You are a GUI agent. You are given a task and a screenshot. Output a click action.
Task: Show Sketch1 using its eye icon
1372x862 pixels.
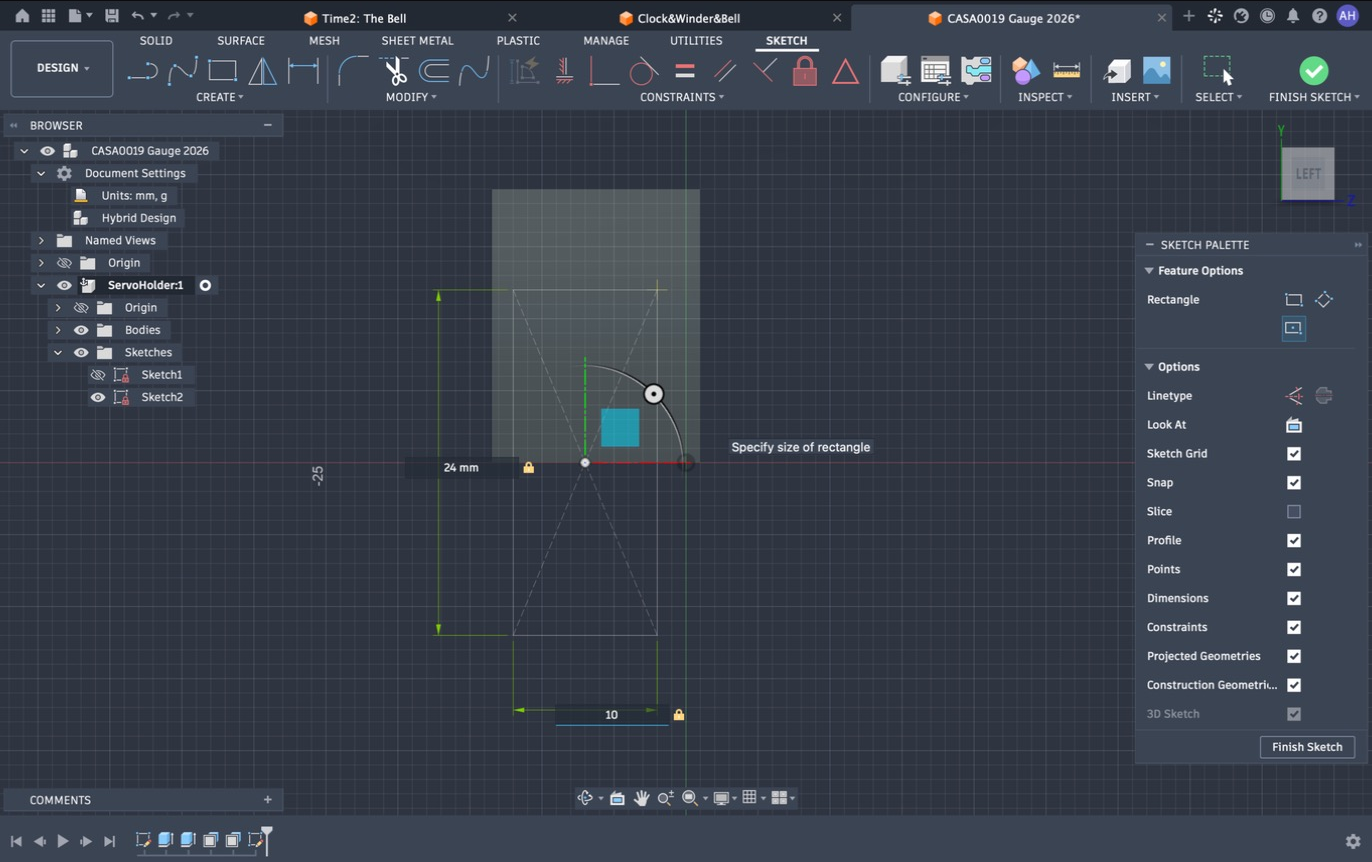click(97, 375)
